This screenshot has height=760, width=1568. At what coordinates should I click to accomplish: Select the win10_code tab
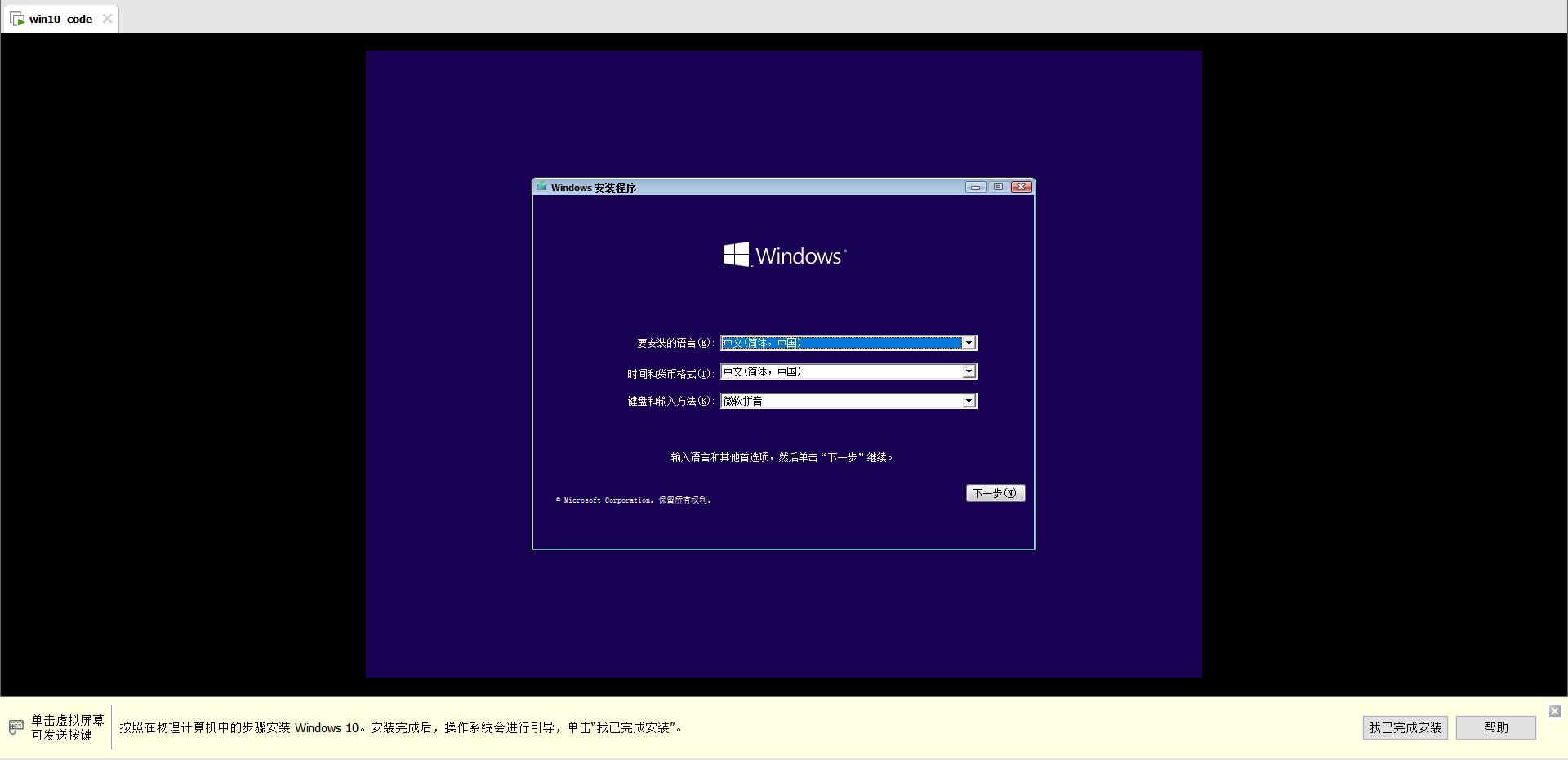coord(60,19)
